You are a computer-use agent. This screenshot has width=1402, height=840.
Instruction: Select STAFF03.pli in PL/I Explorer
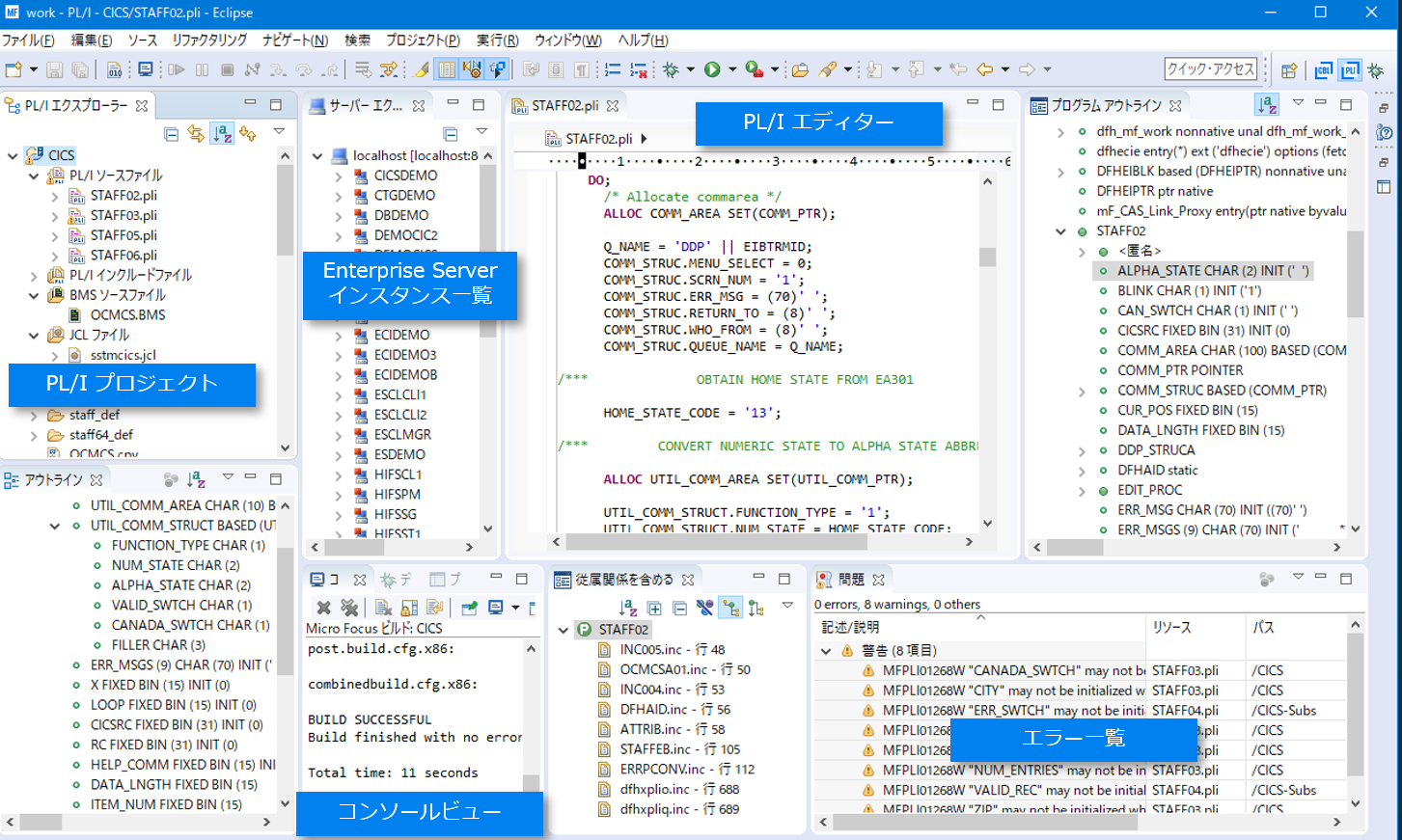(x=124, y=215)
